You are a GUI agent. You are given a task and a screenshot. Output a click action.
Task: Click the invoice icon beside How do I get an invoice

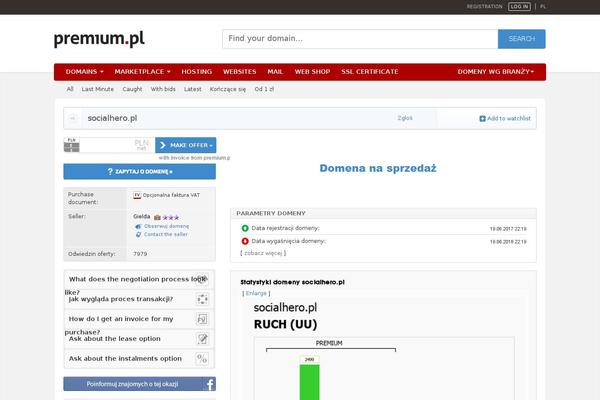202,319
